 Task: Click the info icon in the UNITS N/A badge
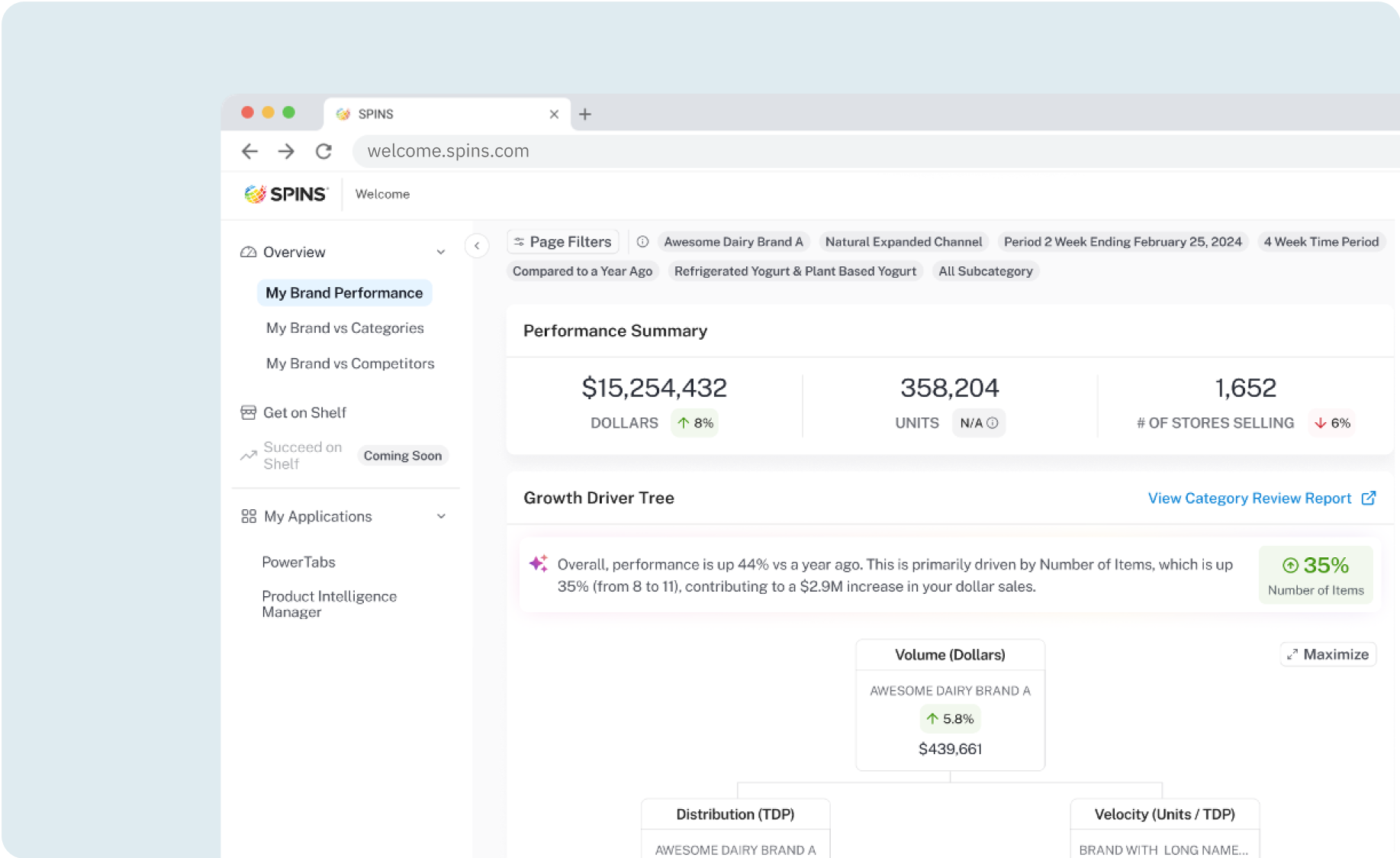coord(992,423)
